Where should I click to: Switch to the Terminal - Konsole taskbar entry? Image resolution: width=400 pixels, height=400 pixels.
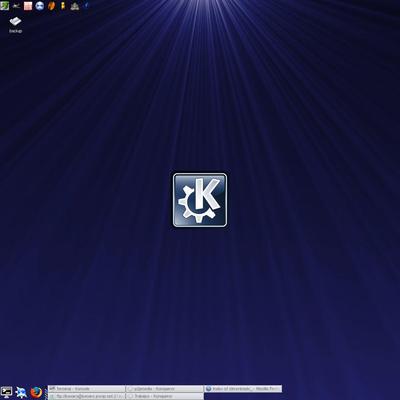tap(87, 389)
